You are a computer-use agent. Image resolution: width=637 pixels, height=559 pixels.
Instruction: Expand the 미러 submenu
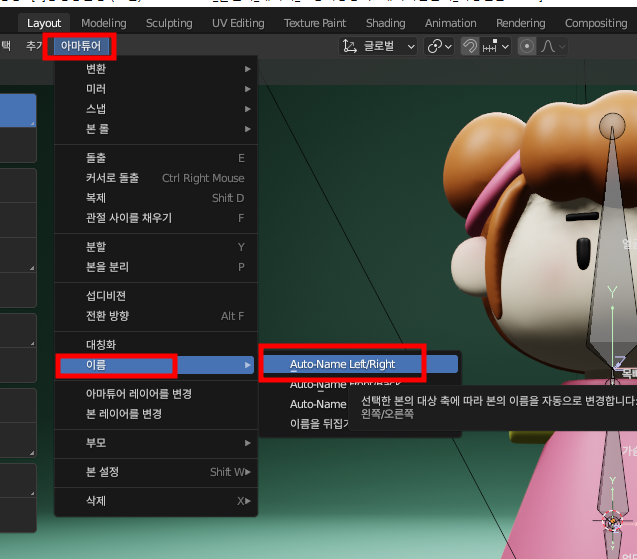[x=156, y=89]
